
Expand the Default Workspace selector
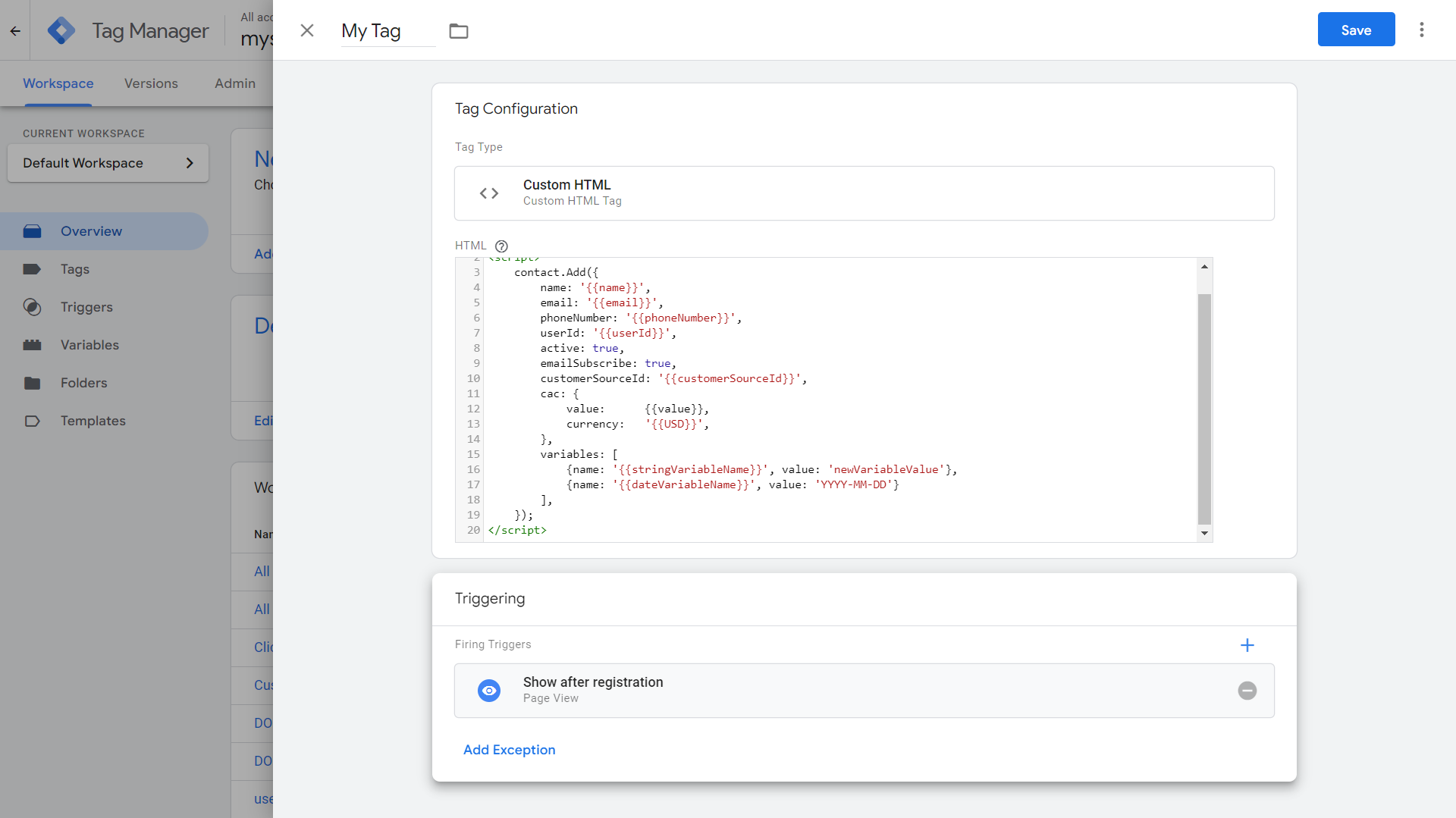click(x=108, y=163)
